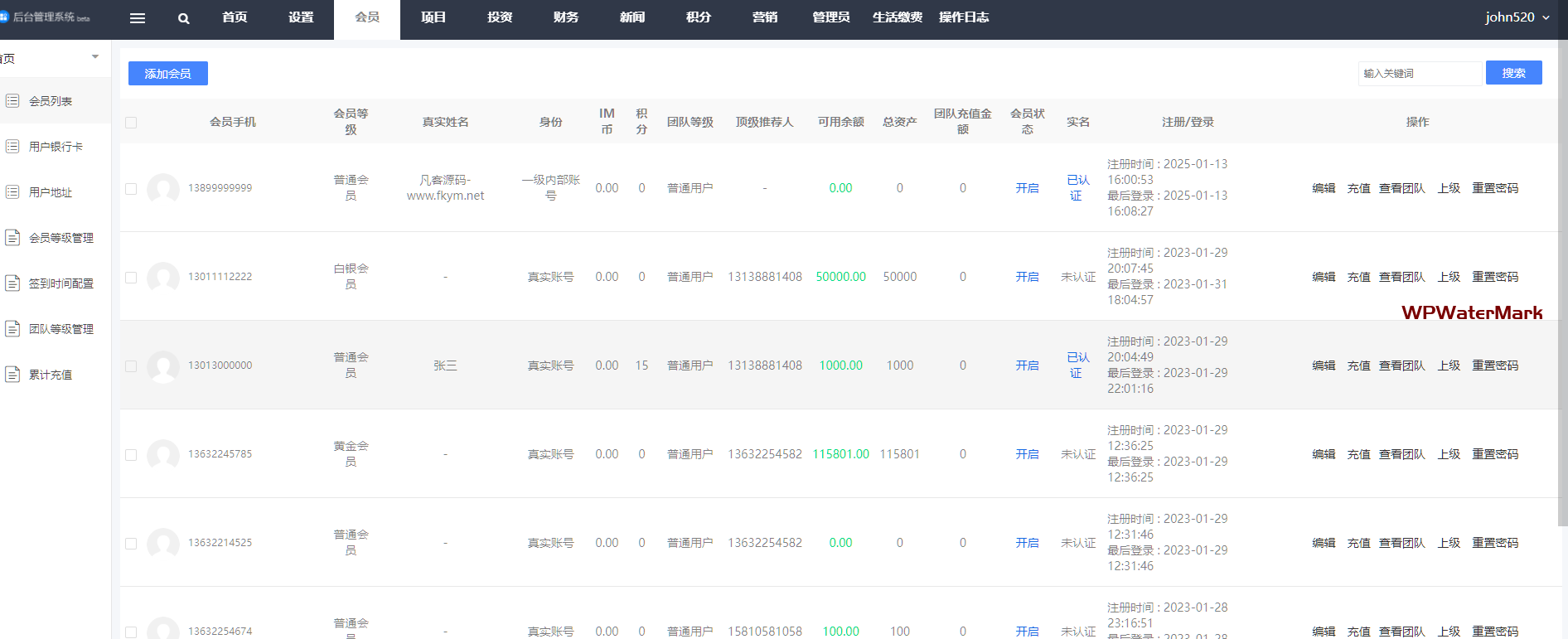Viewport: 1568px width, 639px height.
Task: Expand the sidebar page dropdown arrow
Action: (x=95, y=57)
